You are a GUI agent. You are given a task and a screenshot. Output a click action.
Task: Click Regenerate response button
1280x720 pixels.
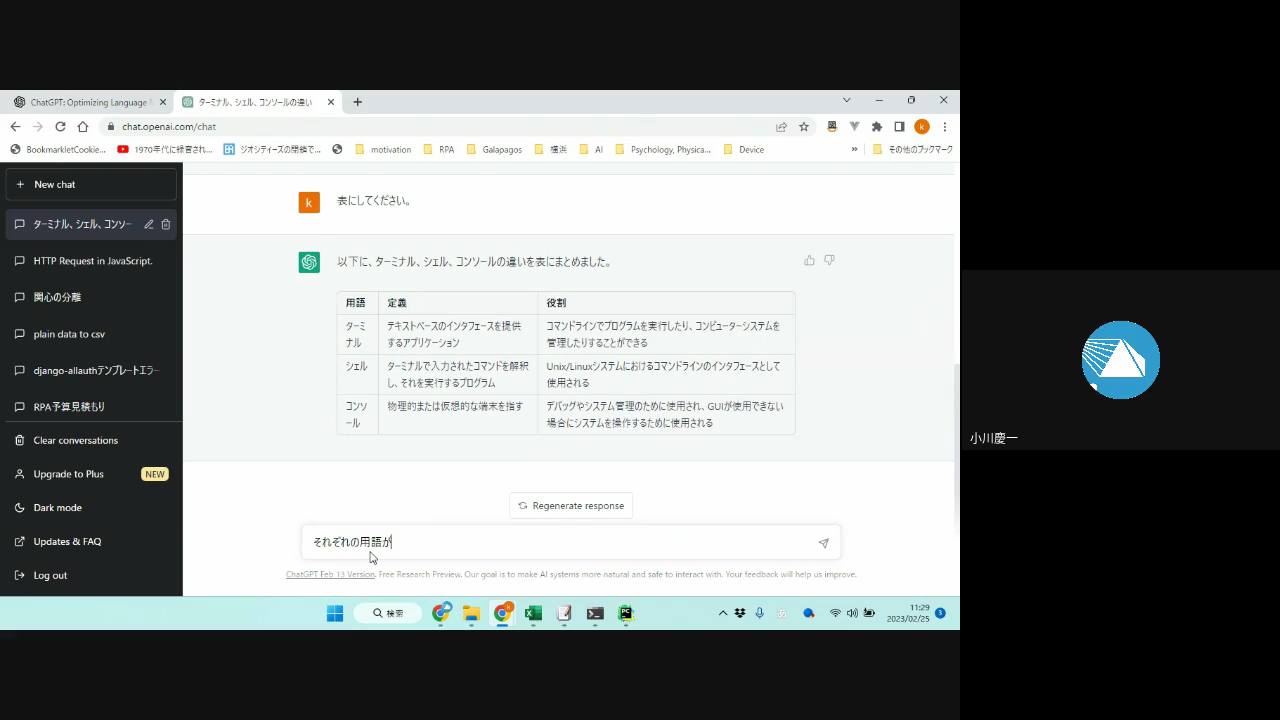[570, 506]
